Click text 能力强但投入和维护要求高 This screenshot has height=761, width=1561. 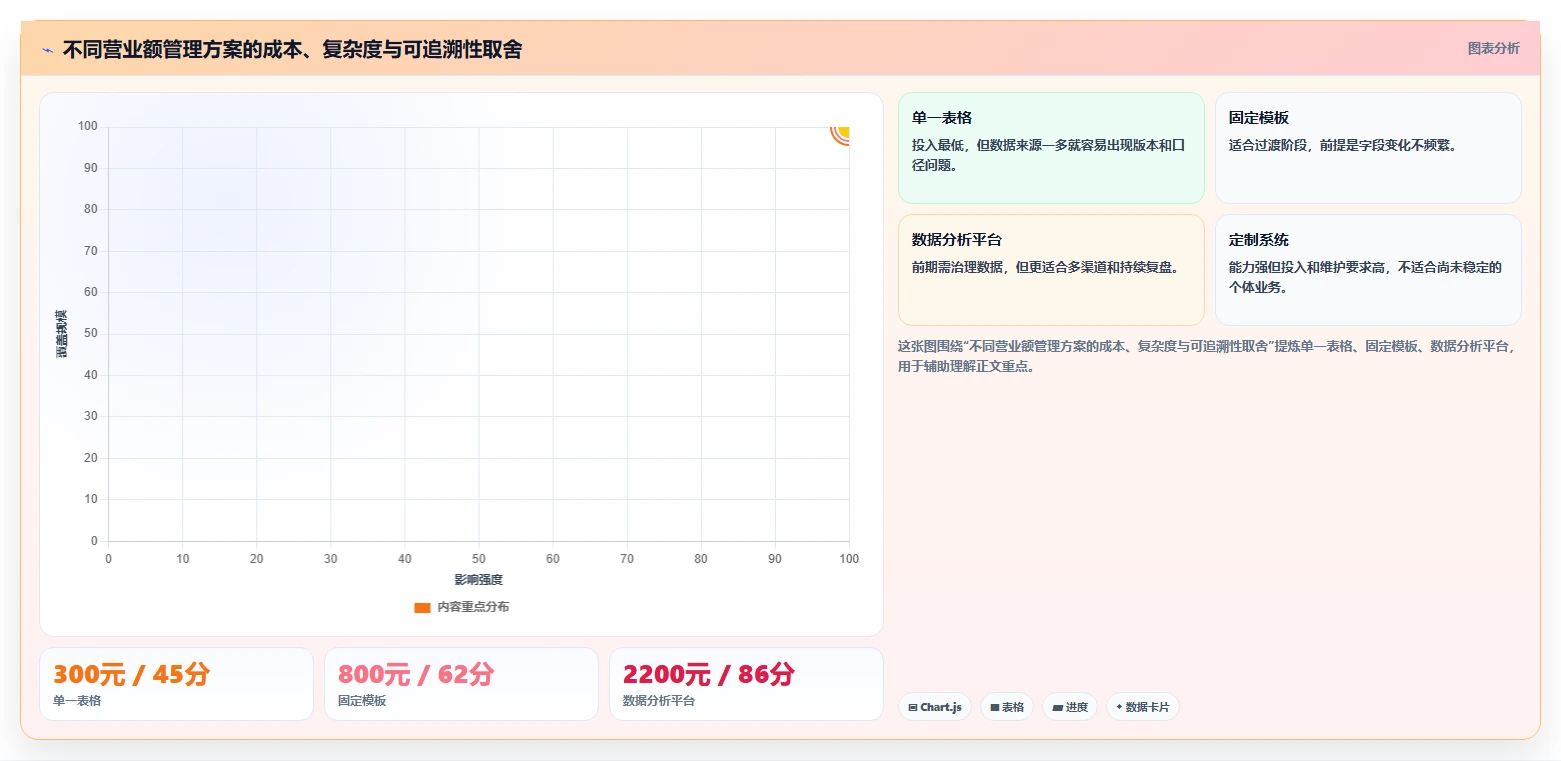coord(1366,277)
